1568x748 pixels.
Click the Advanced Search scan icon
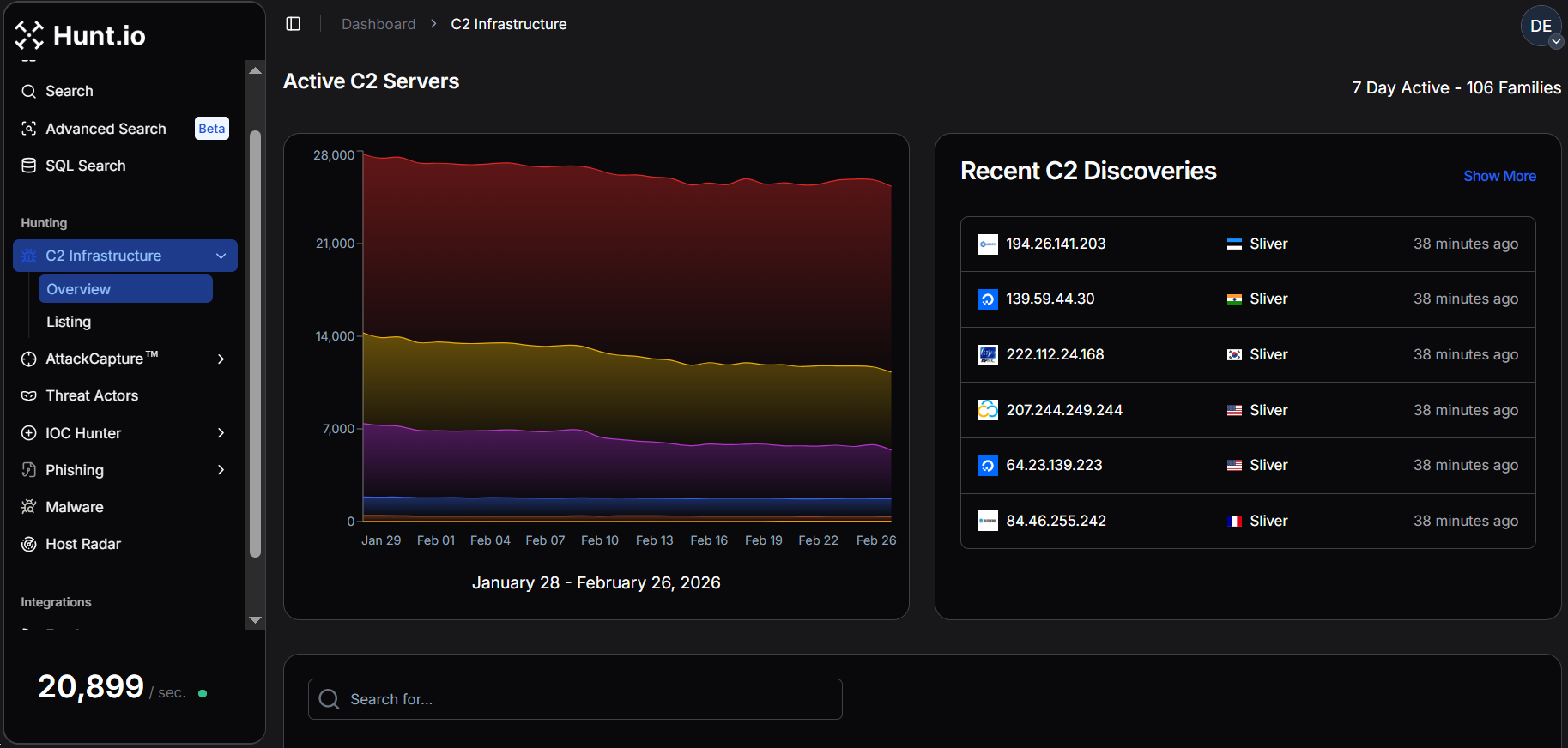(28, 129)
